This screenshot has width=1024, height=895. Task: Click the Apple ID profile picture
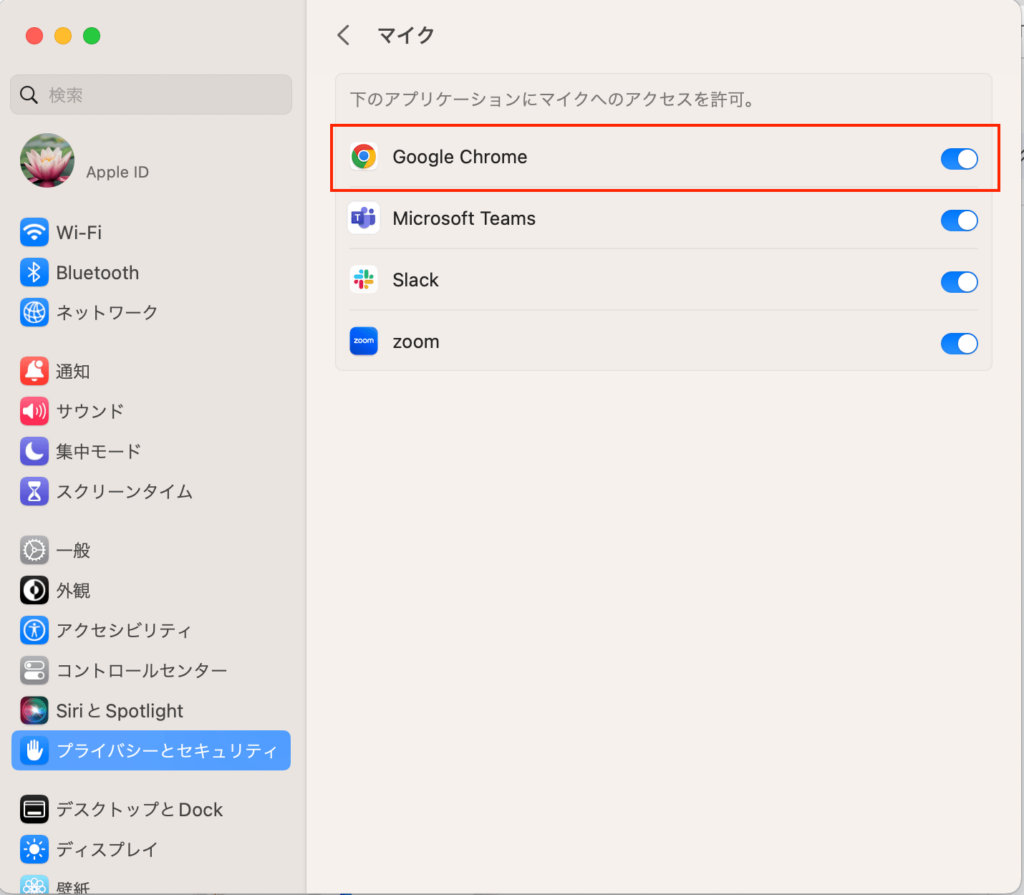[47, 161]
